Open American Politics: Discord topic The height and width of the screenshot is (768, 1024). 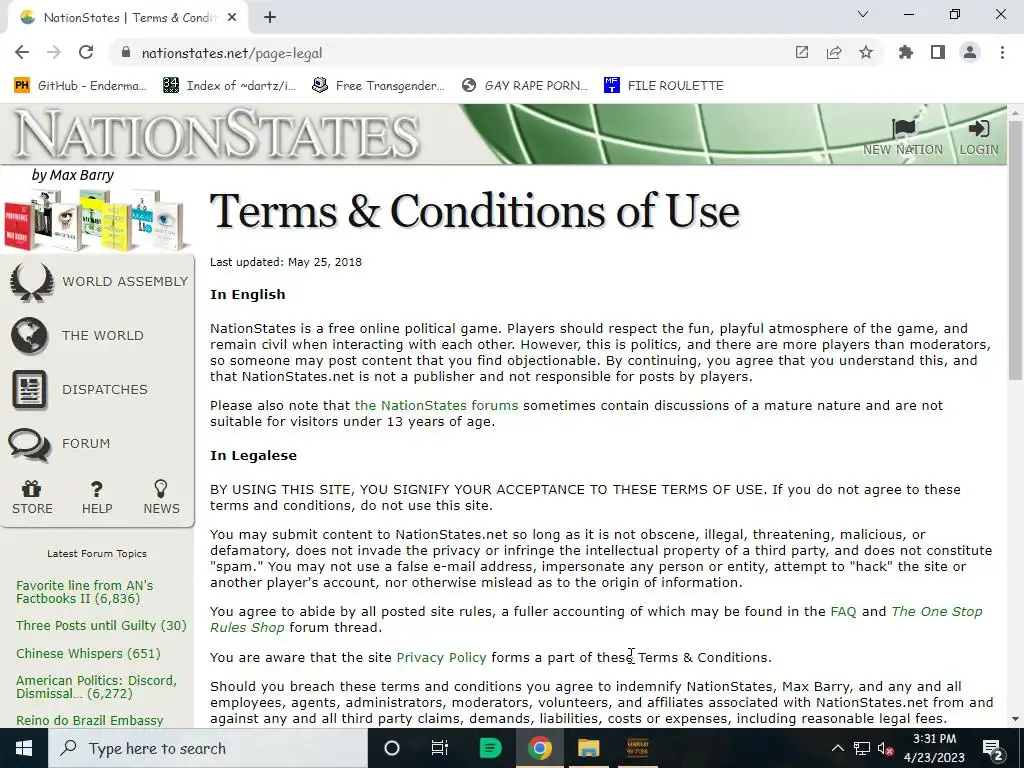(97, 687)
